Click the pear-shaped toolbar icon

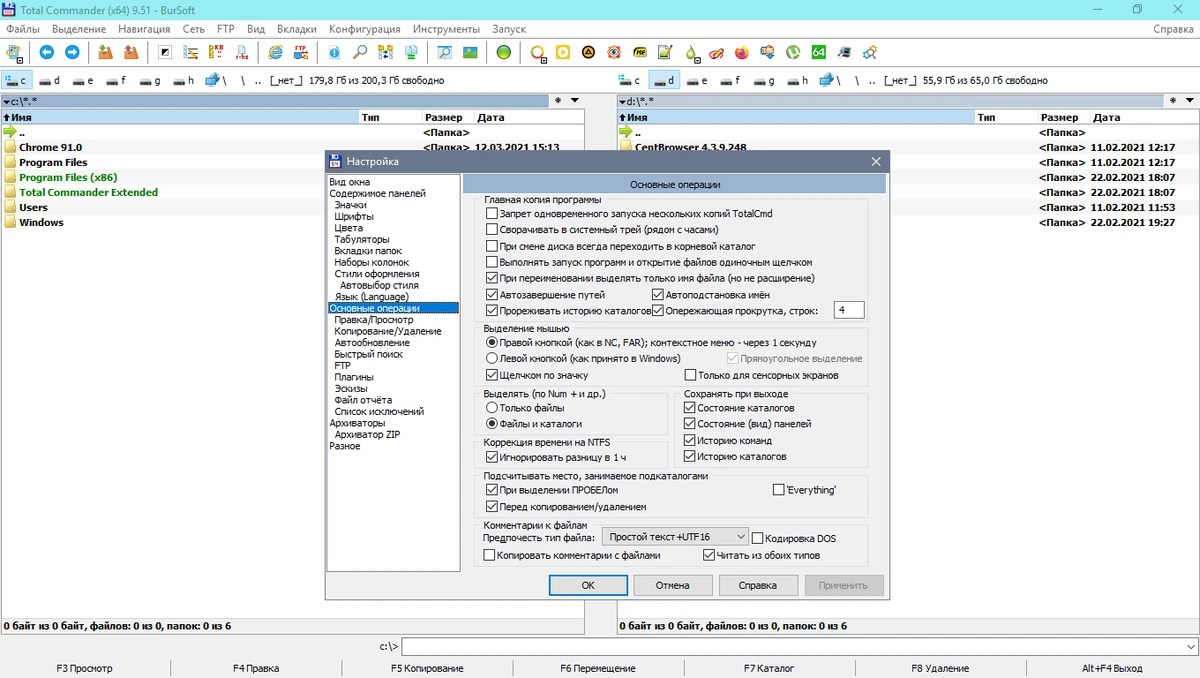(x=690, y=52)
